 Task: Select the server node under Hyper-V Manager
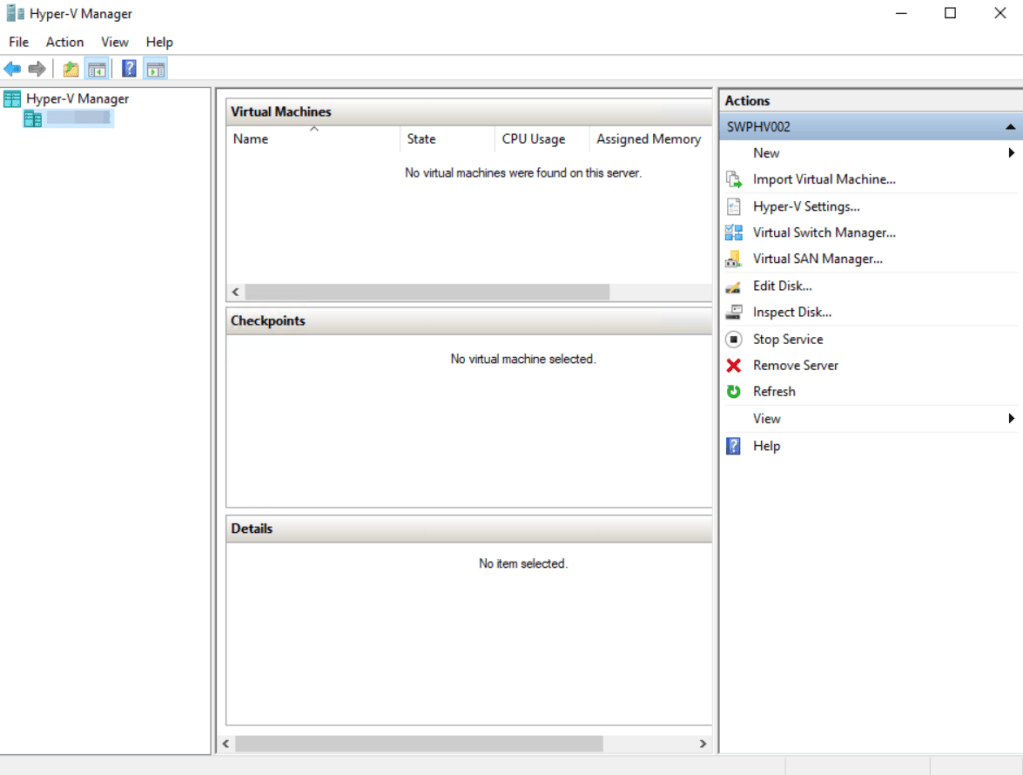[x=77, y=118]
